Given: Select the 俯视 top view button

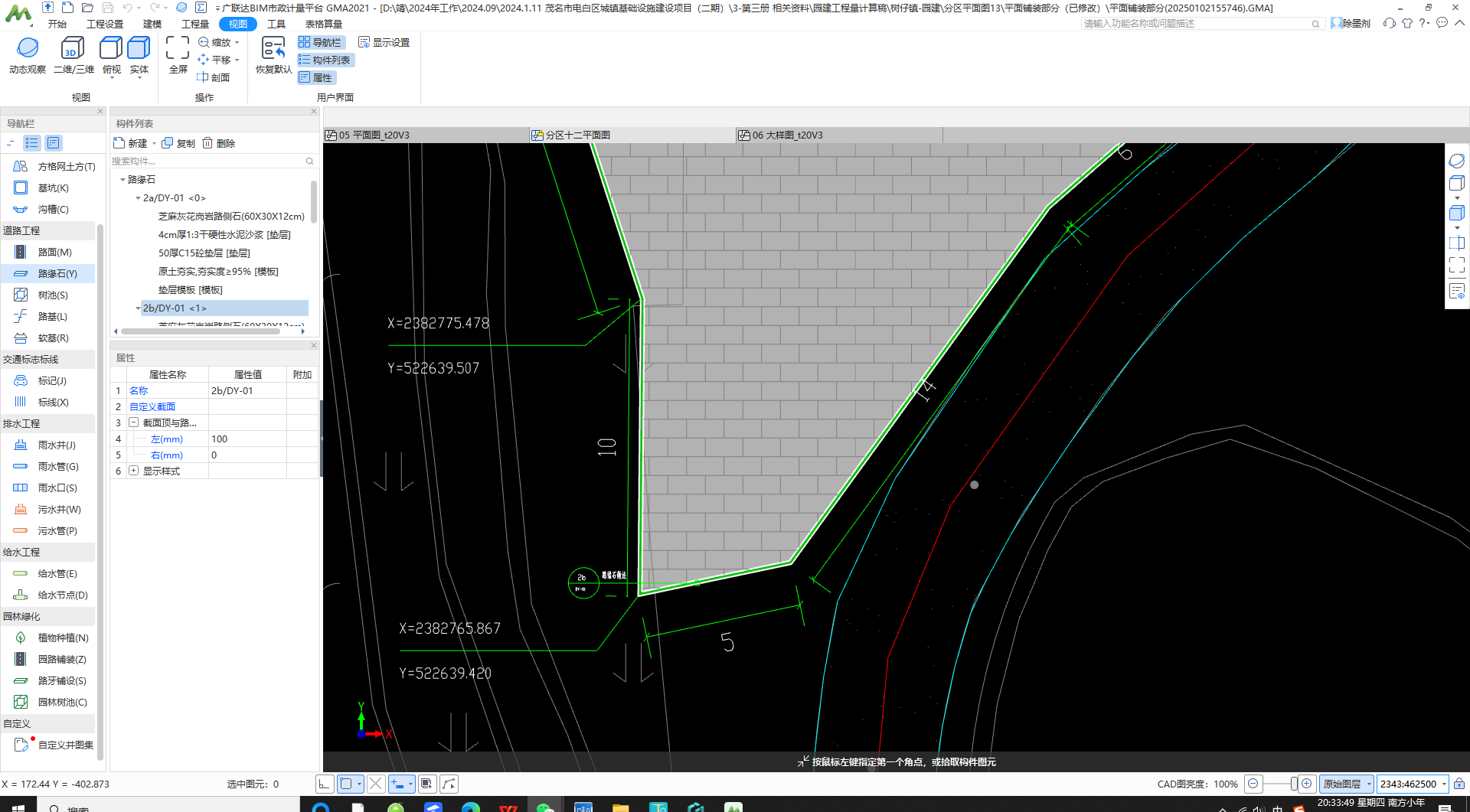Looking at the screenshot, I should click(112, 56).
